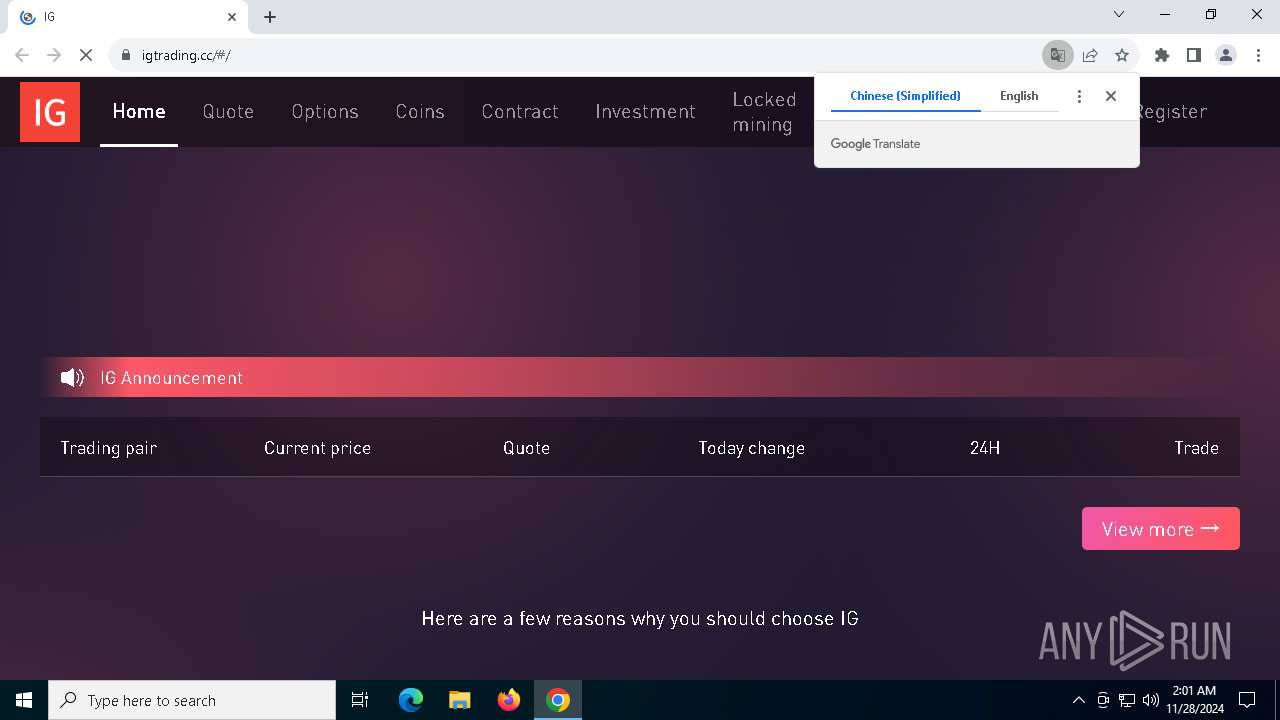Image resolution: width=1280 pixels, height=720 pixels.
Task: Open a new browser tab
Action: click(270, 17)
